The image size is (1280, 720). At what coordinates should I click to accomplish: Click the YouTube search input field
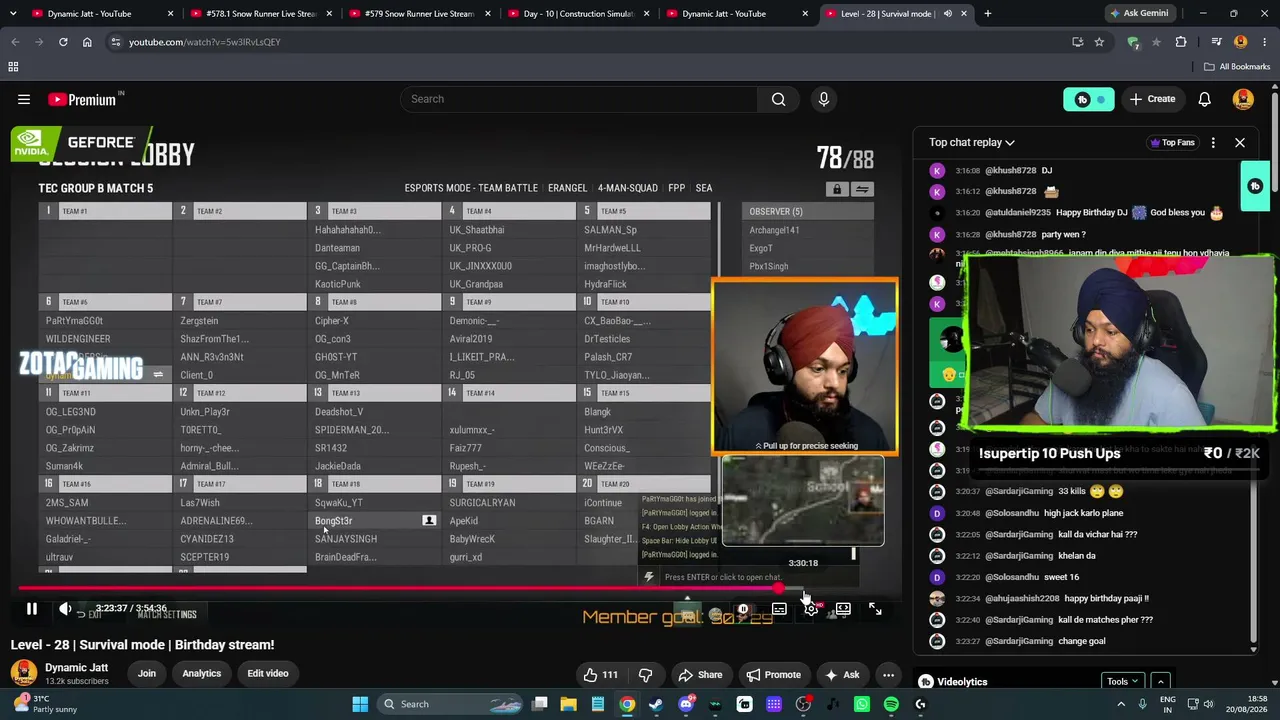(579, 99)
